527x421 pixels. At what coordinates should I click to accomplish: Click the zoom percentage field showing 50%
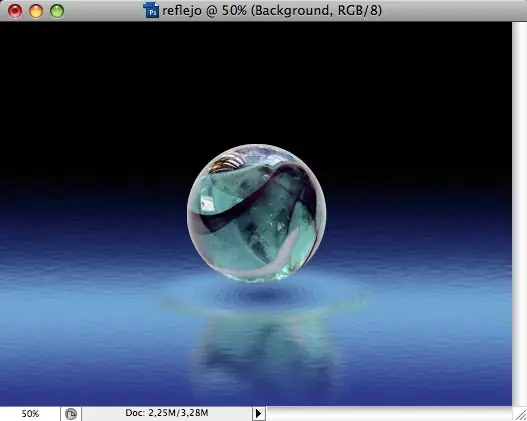(x=30, y=414)
